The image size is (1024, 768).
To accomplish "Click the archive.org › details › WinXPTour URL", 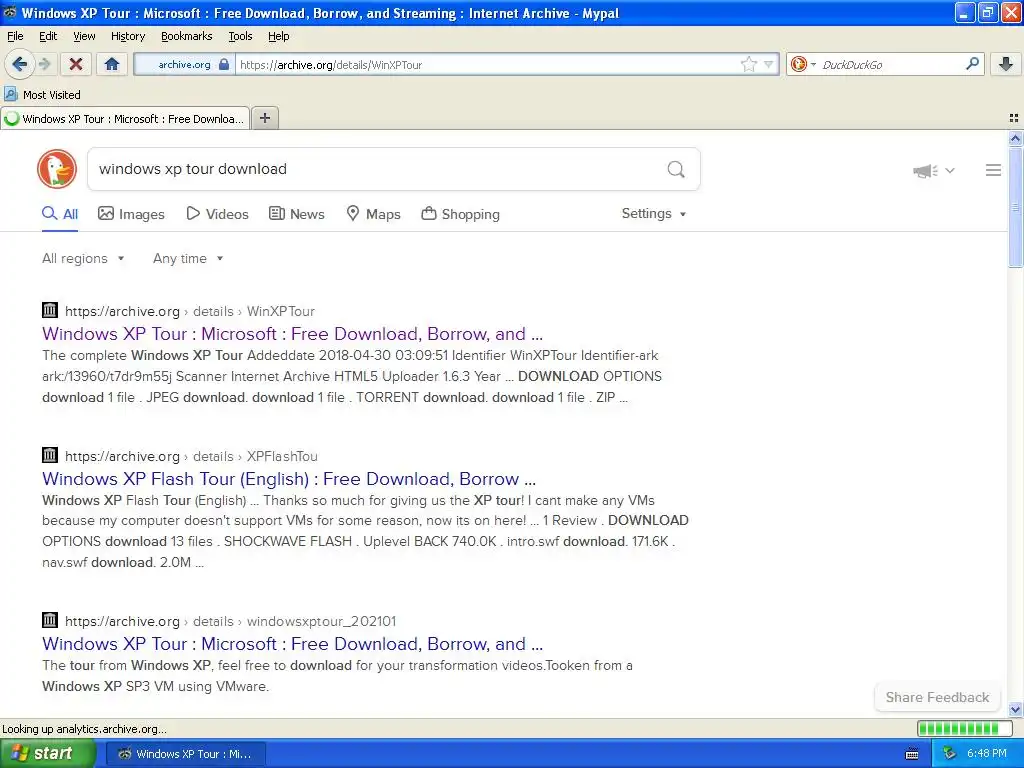I will coord(190,312).
